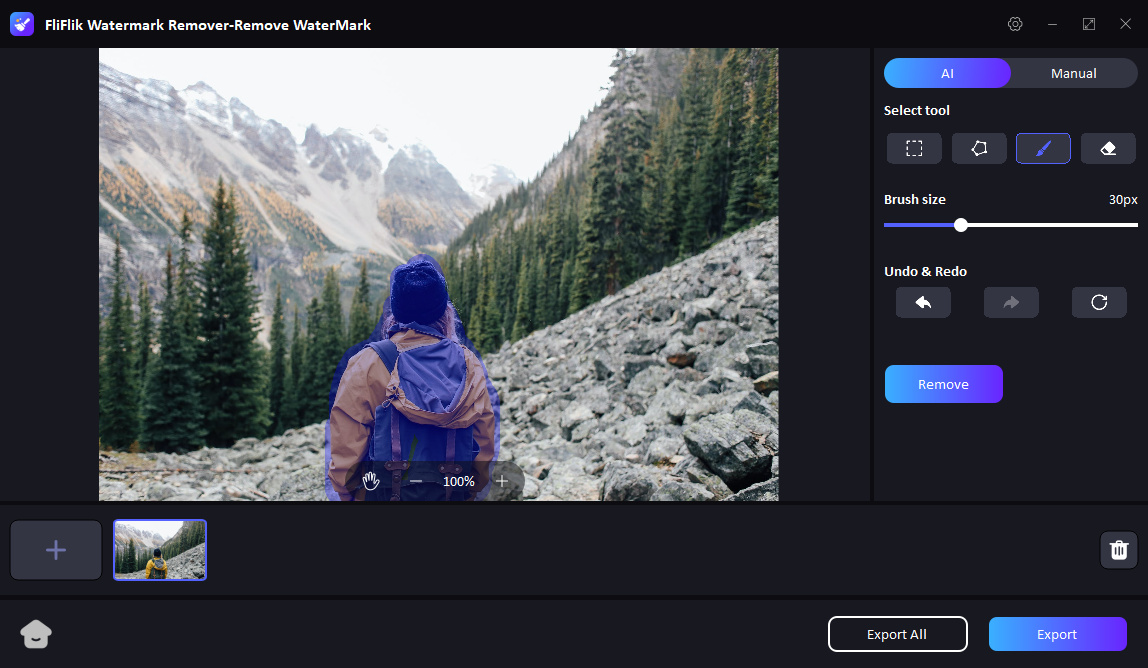Switch to Manual mode
Screen dimensions: 1148x668
point(1073,72)
